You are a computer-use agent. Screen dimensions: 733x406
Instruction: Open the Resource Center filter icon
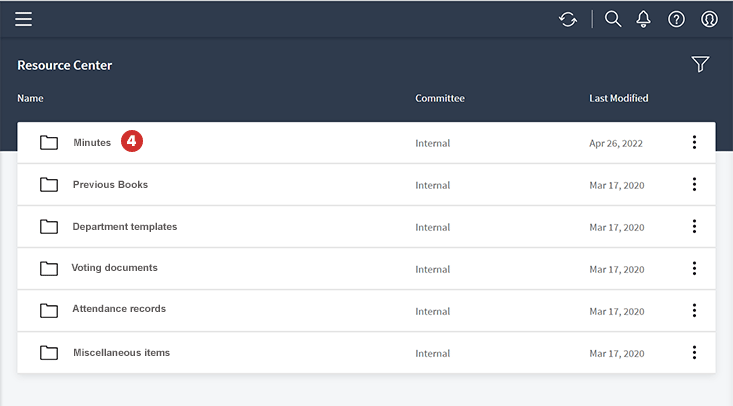click(700, 64)
